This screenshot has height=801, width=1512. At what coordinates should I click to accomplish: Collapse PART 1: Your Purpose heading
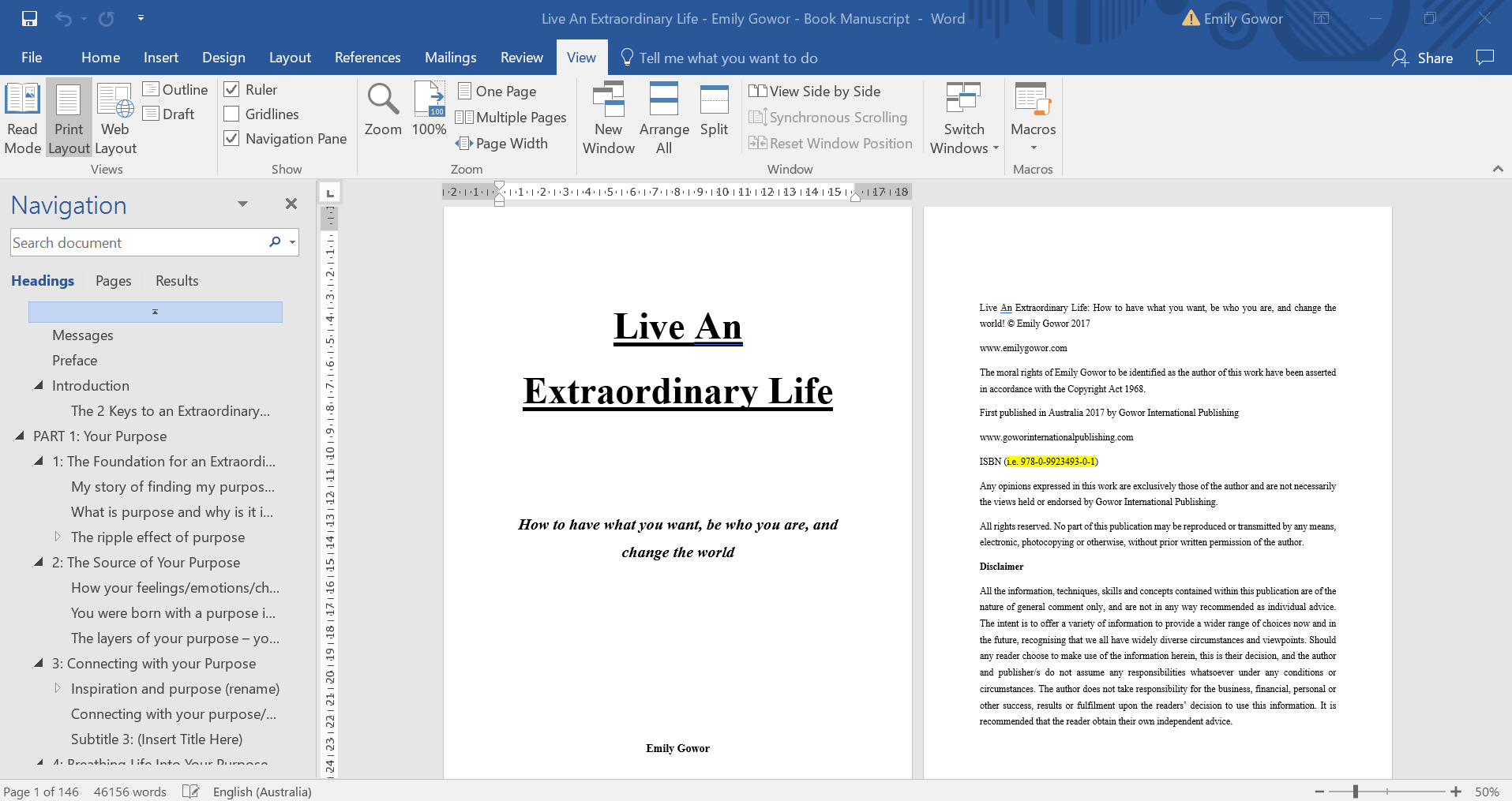coord(20,436)
